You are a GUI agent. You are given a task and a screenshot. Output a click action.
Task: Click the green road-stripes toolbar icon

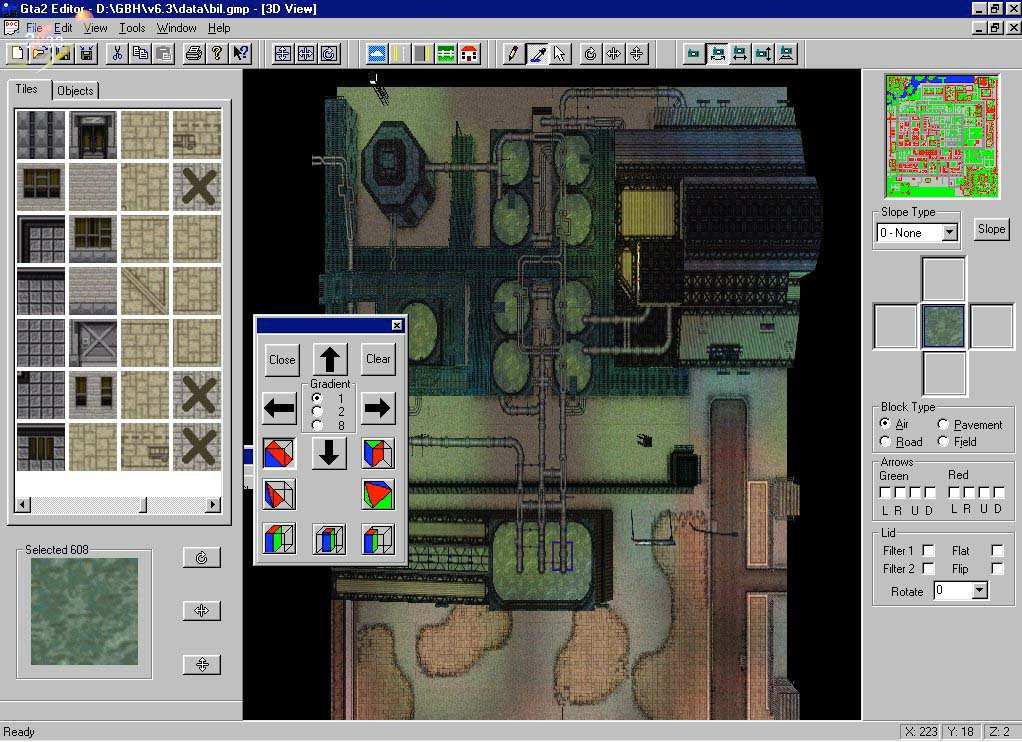point(446,53)
